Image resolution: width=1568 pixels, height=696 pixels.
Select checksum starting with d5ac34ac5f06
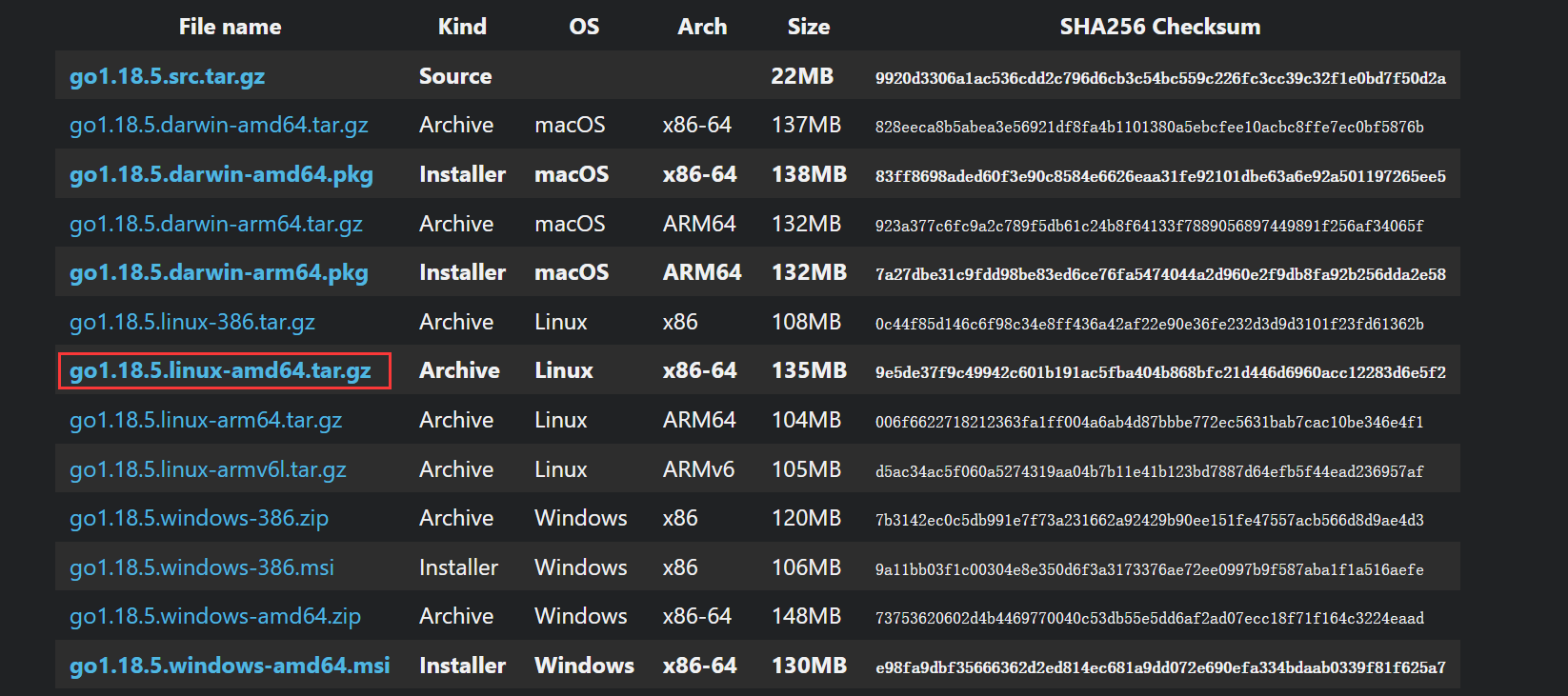1150,471
